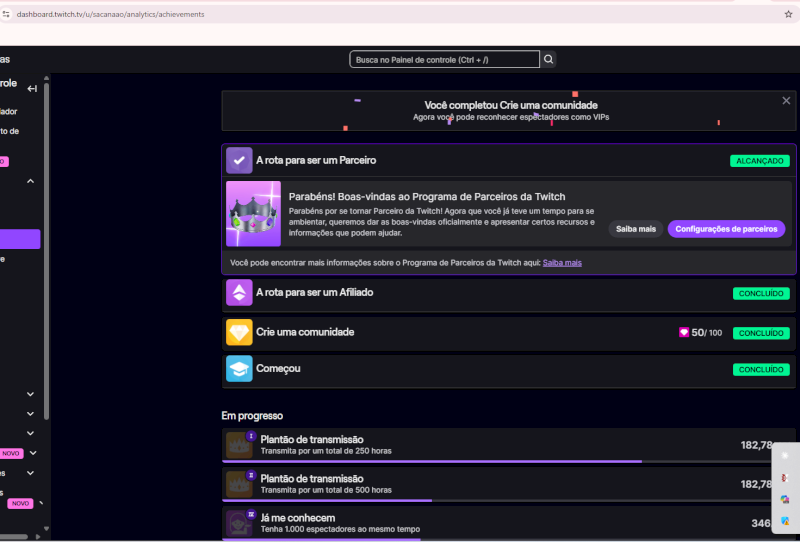
Task: Click the Affiliate route purple icon
Action: pyautogui.click(x=239, y=292)
